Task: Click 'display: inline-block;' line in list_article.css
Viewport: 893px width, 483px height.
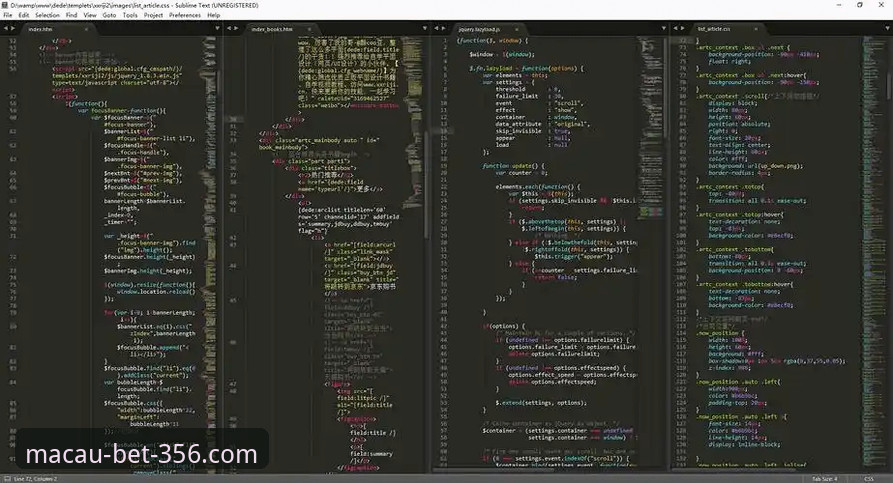Action: click(745, 445)
